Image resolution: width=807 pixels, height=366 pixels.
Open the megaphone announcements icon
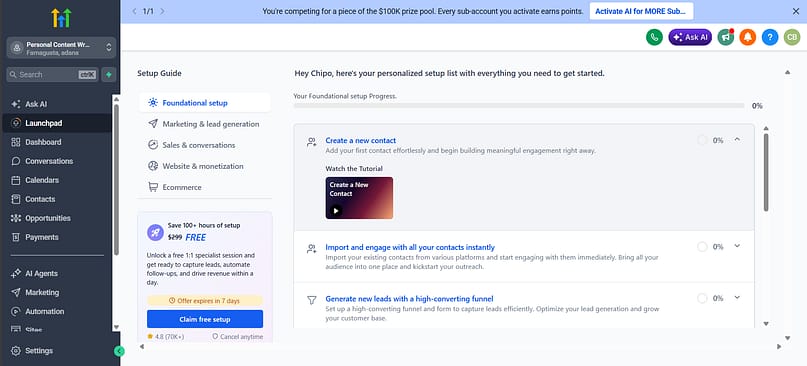click(x=726, y=37)
